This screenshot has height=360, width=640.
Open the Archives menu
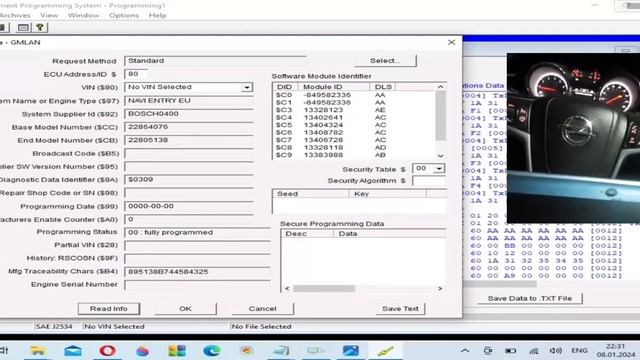point(15,15)
